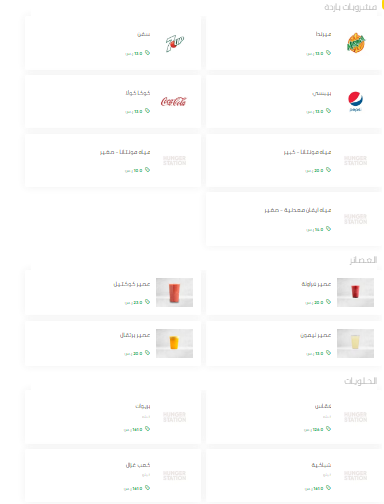Click the Pepsi logo icon

[x=355, y=102]
